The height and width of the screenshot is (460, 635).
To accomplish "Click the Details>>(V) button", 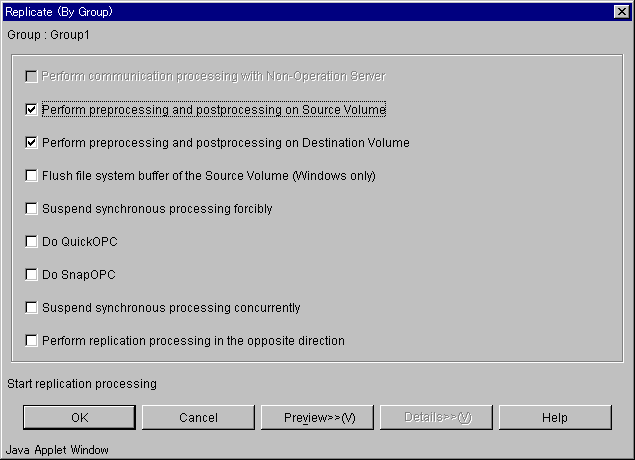I will point(436,417).
